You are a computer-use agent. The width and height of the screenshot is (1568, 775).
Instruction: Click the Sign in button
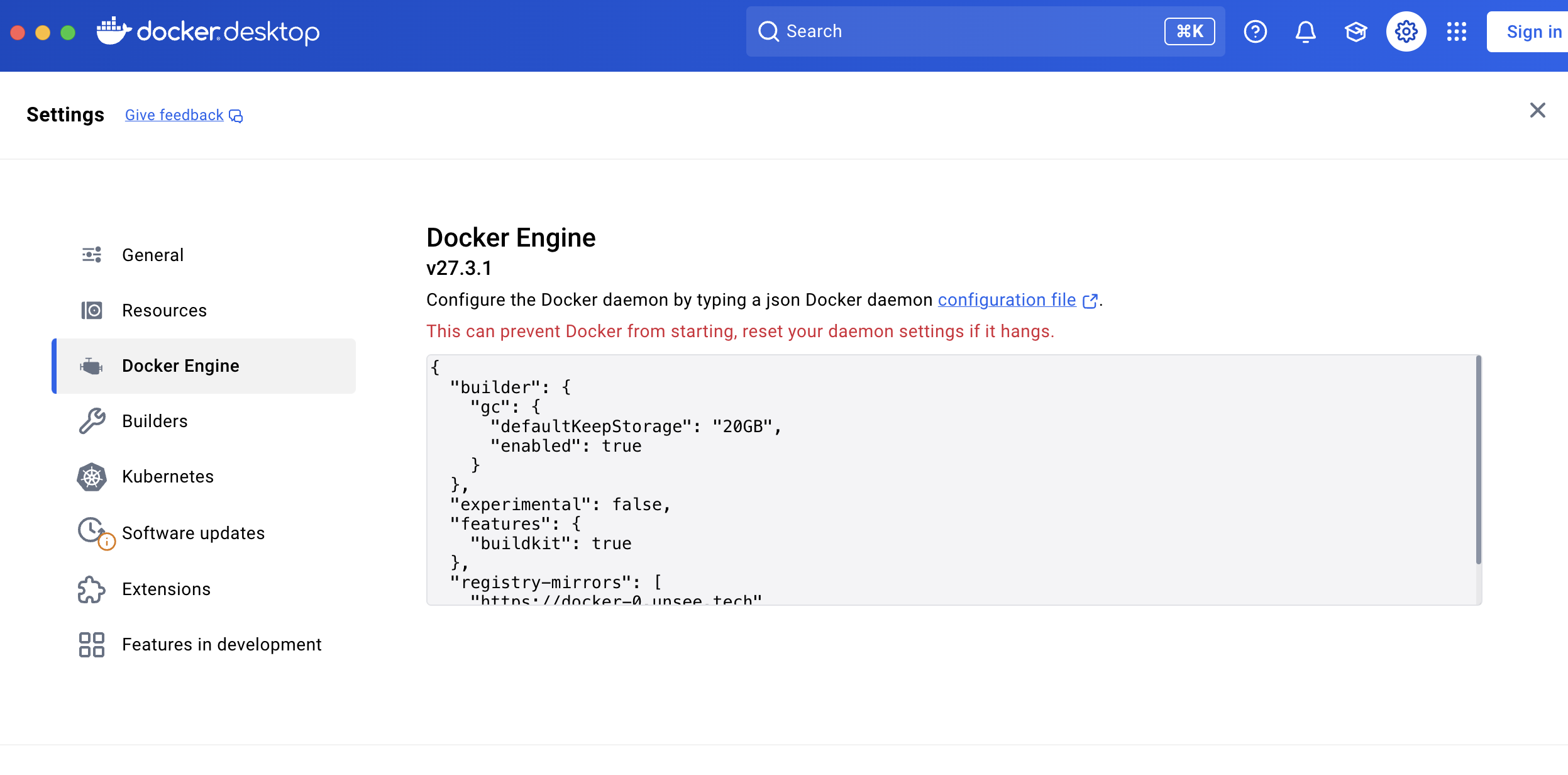(1533, 31)
